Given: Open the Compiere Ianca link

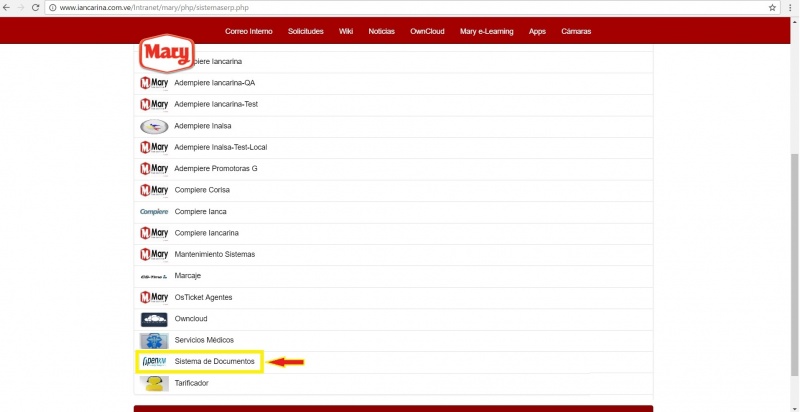Looking at the screenshot, I should [x=201, y=212].
